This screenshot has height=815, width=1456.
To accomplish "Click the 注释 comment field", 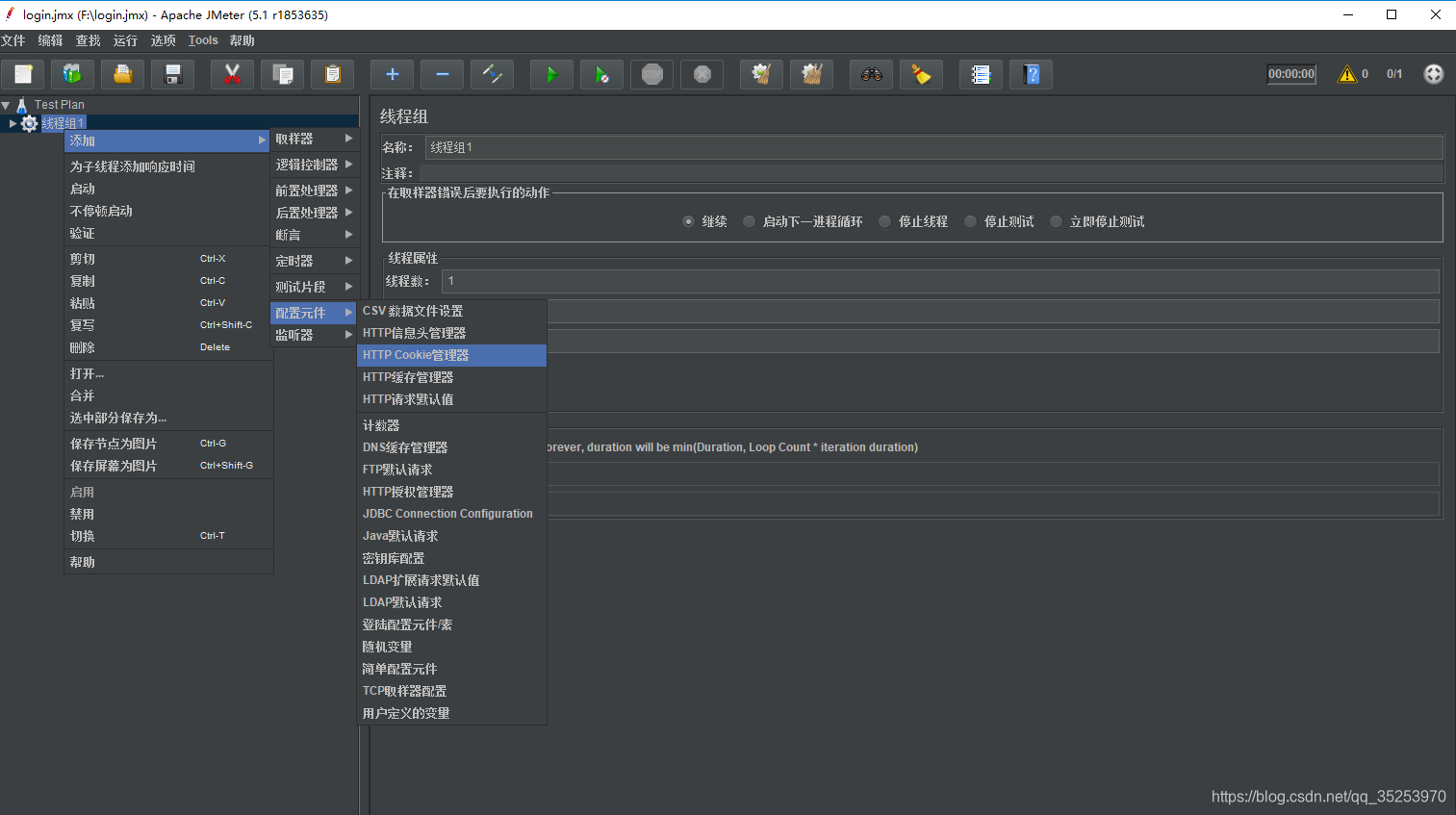I will 933,173.
